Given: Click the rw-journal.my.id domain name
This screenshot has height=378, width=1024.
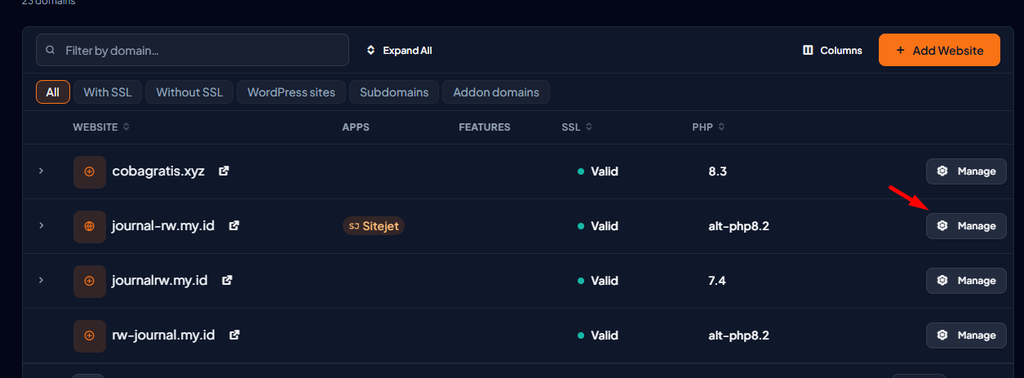Looking at the screenshot, I should tap(164, 336).
